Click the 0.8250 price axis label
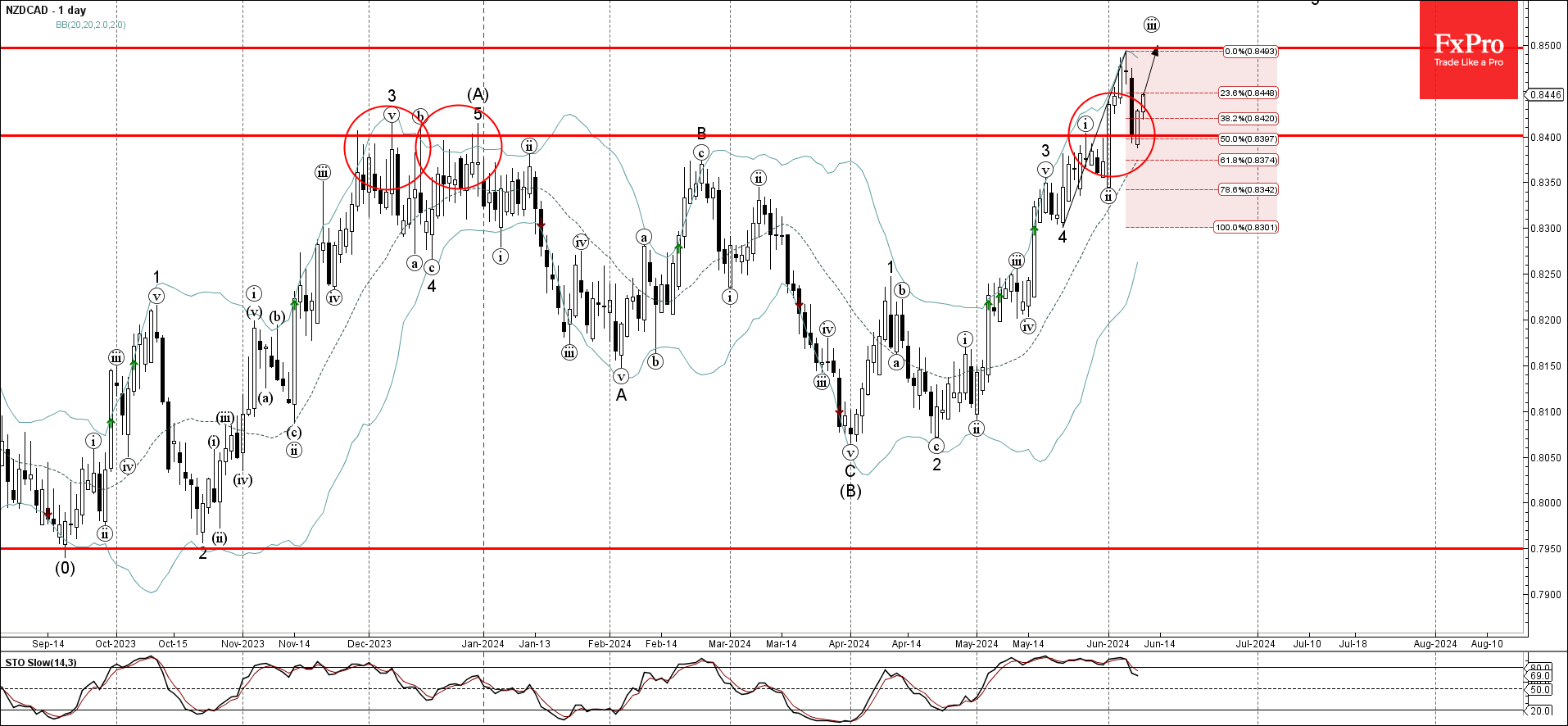The image size is (1568, 726). pyautogui.click(x=1545, y=275)
